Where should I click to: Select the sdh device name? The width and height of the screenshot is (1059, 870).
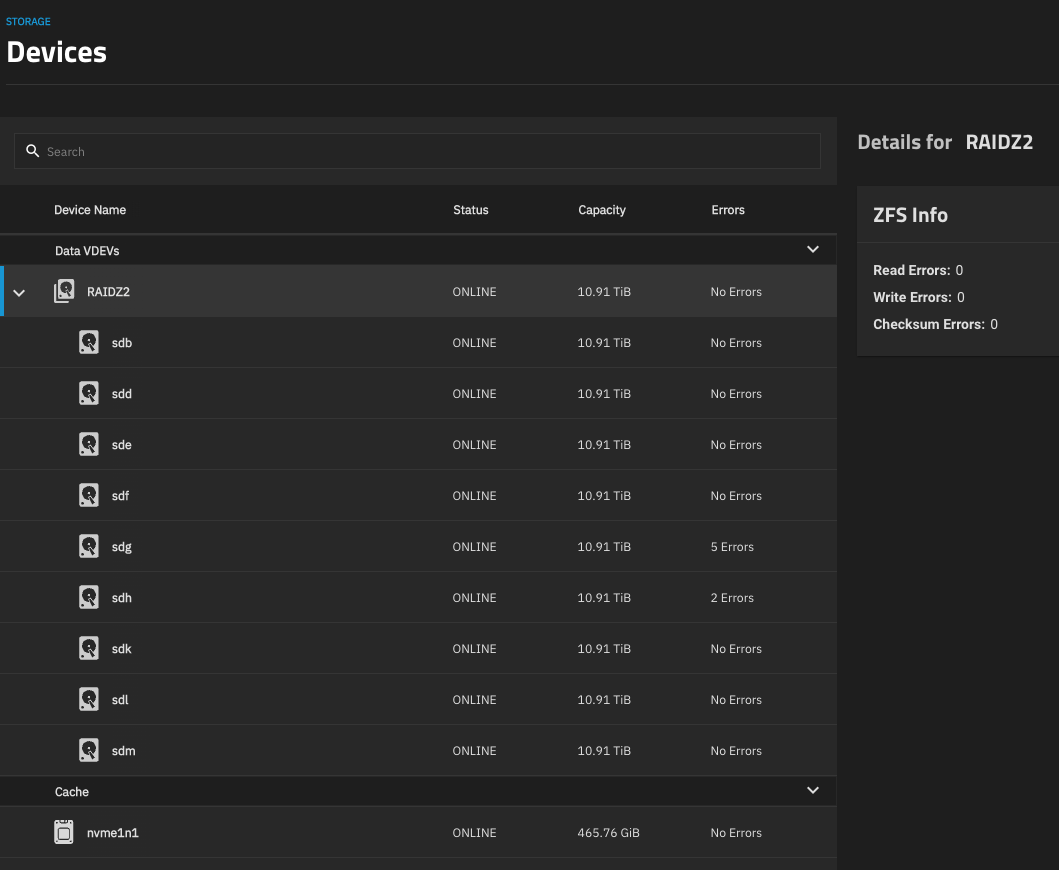(122, 598)
